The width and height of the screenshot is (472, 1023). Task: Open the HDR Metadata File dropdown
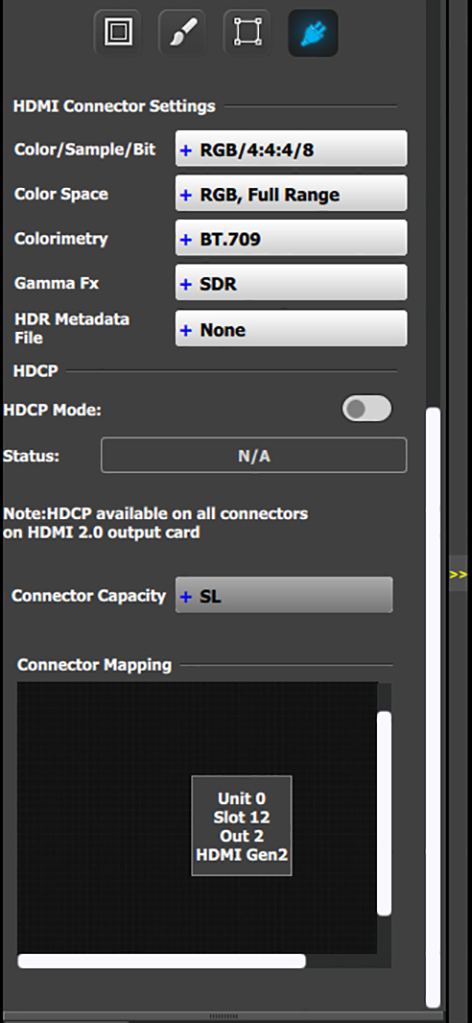pyautogui.click(x=291, y=329)
